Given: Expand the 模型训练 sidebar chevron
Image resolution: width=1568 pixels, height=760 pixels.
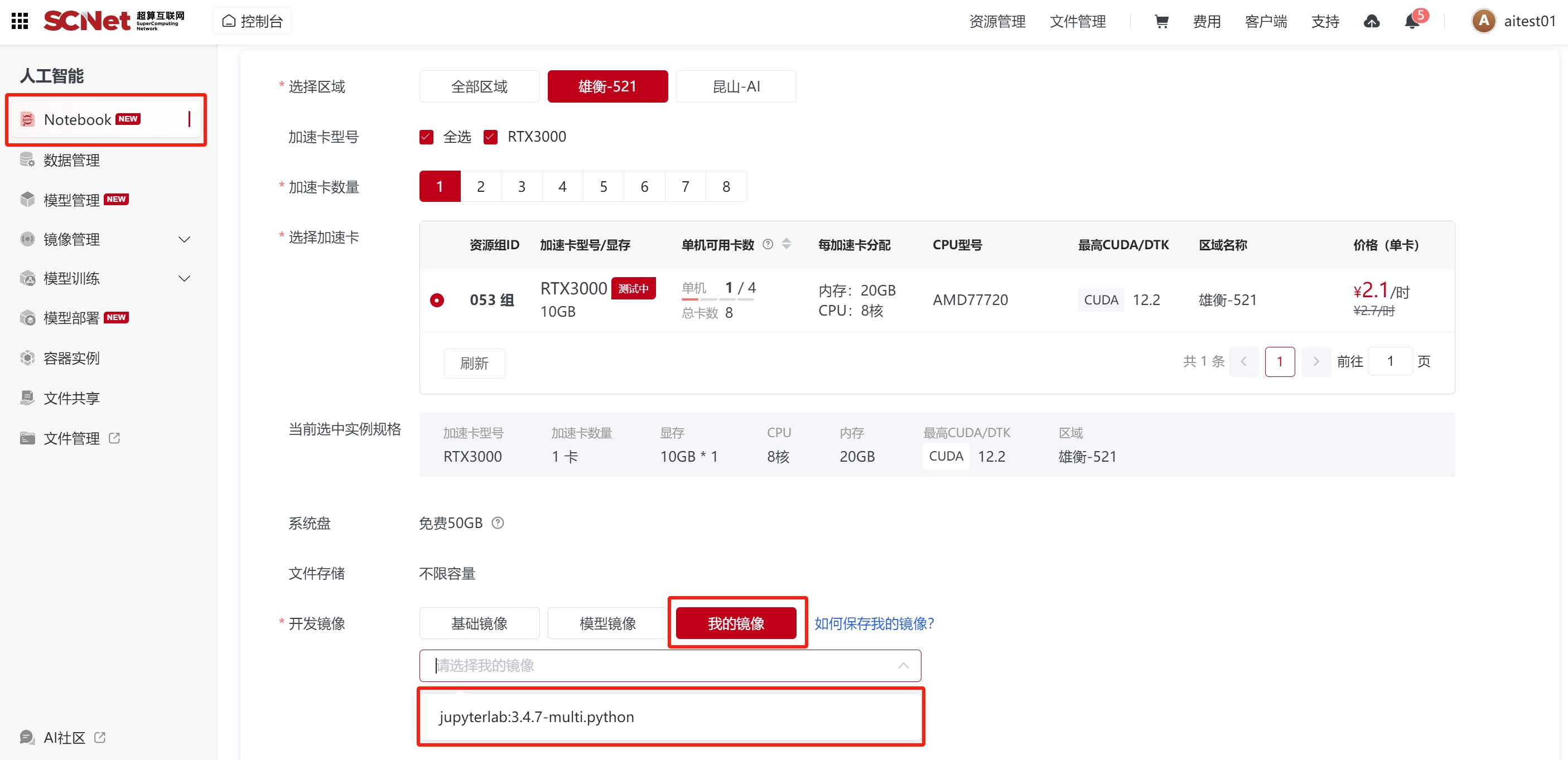Looking at the screenshot, I should [184, 279].
